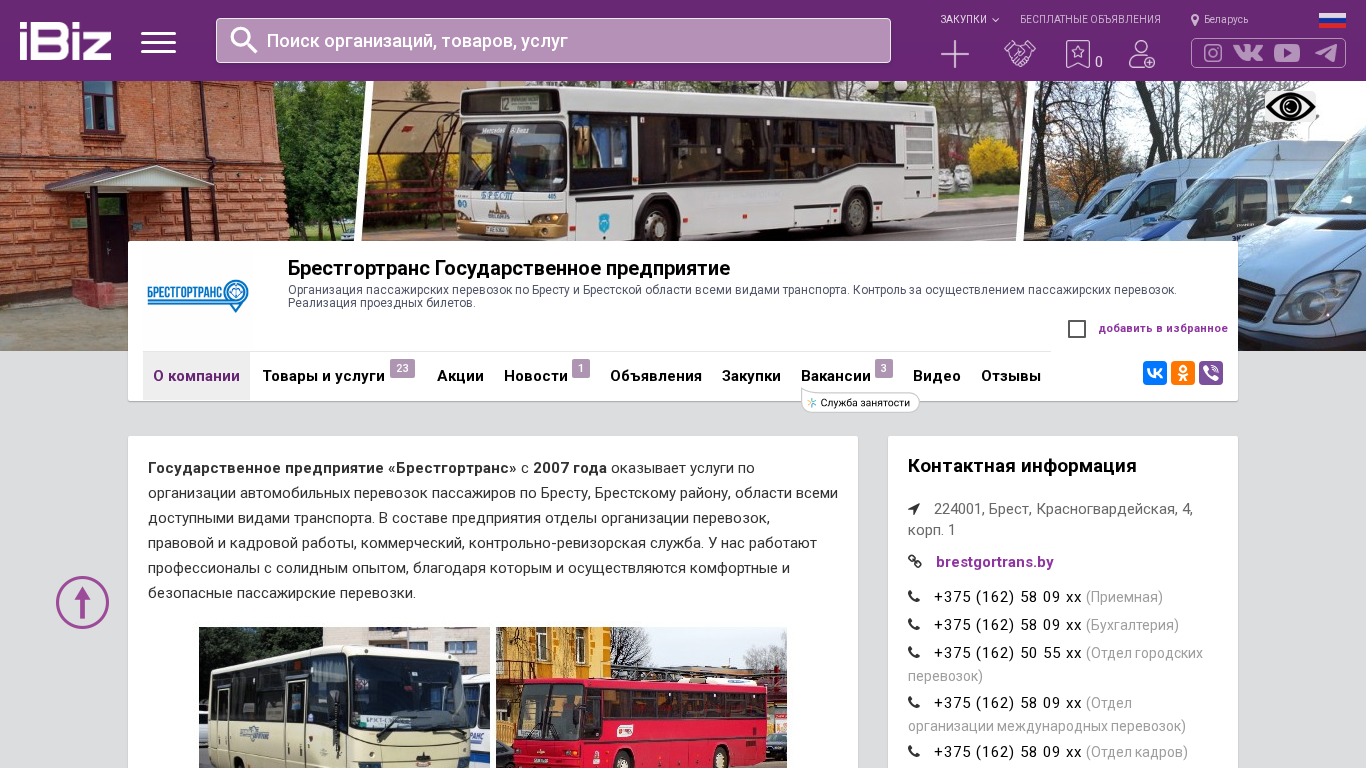The height and width of the screenshot is (768, 1366).
Task: Open the Объявления tab
Action: (656, 376)
